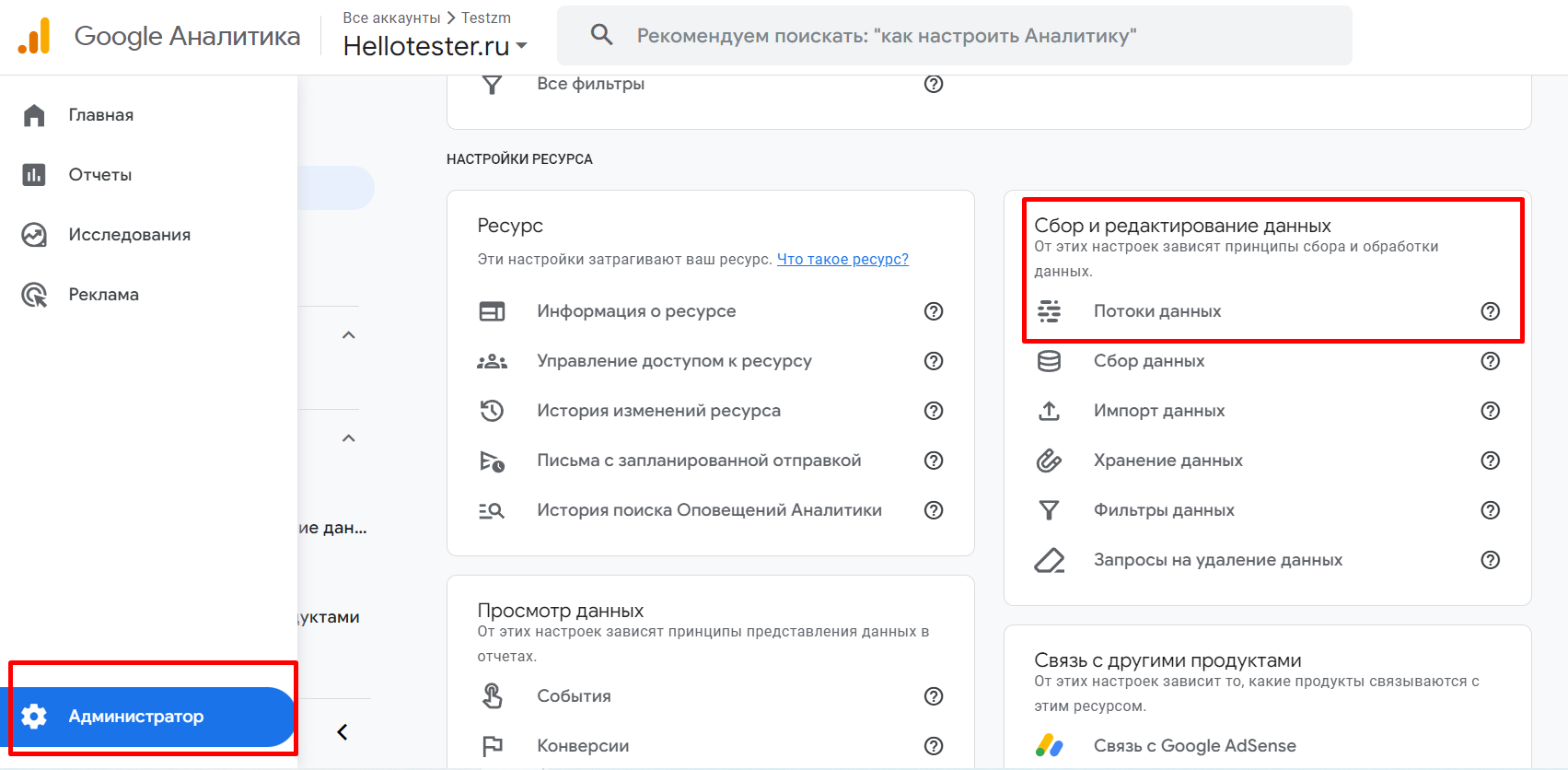Image resolution: width=1568 pixels, height=770 pixels.
Task: Click help icon next to Все фильтры
Action: click(934, 84)
